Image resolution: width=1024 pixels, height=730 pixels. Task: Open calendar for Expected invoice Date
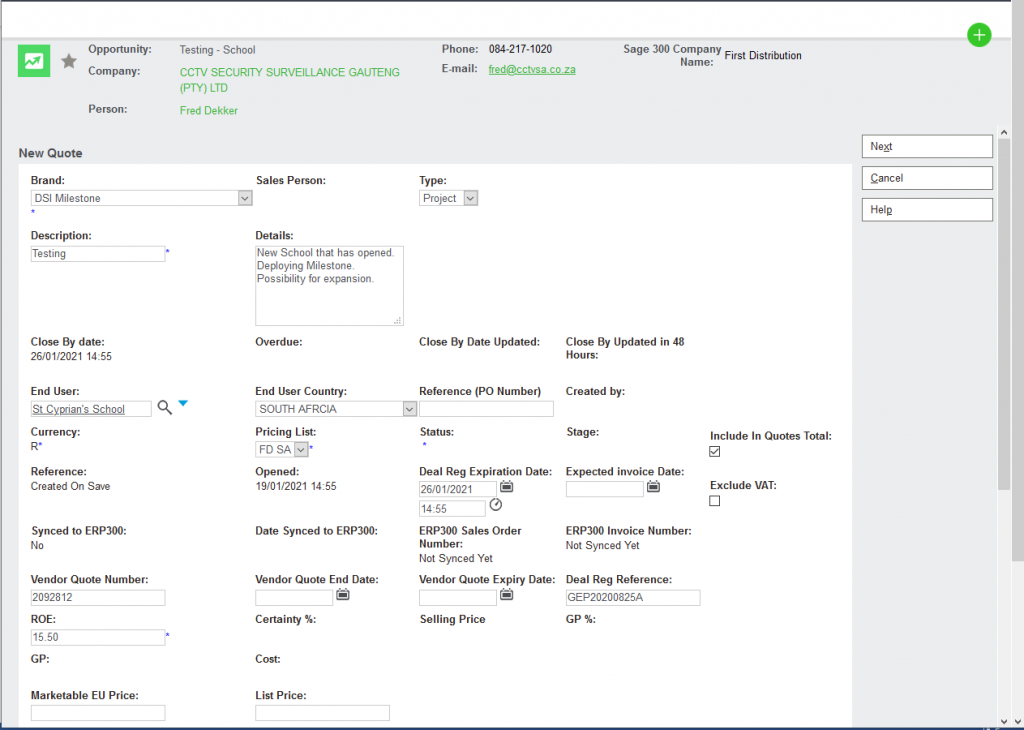click(653, 487)
